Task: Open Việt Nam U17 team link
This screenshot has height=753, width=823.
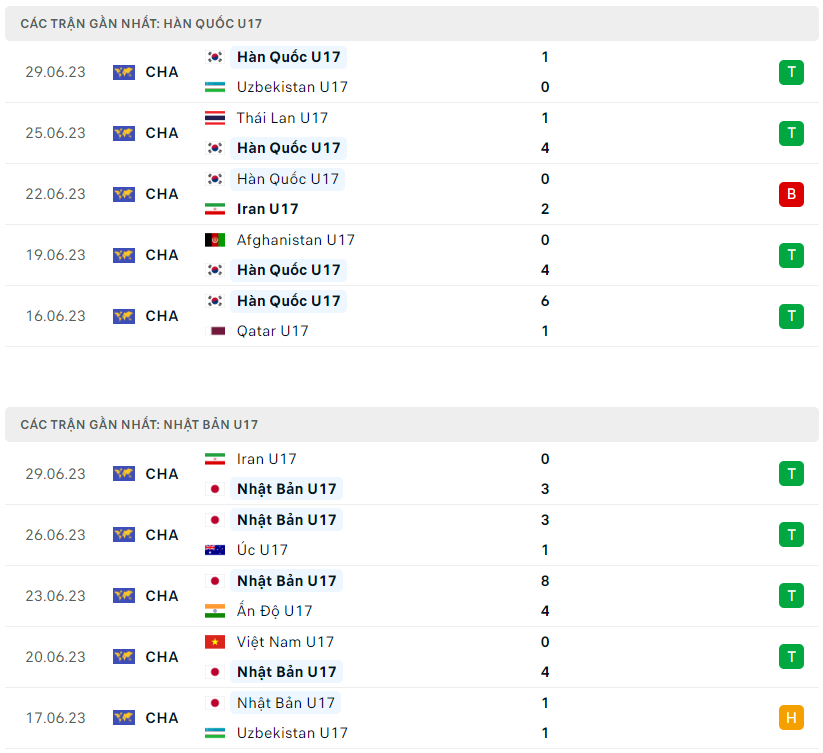Action: tap(285, 642)
